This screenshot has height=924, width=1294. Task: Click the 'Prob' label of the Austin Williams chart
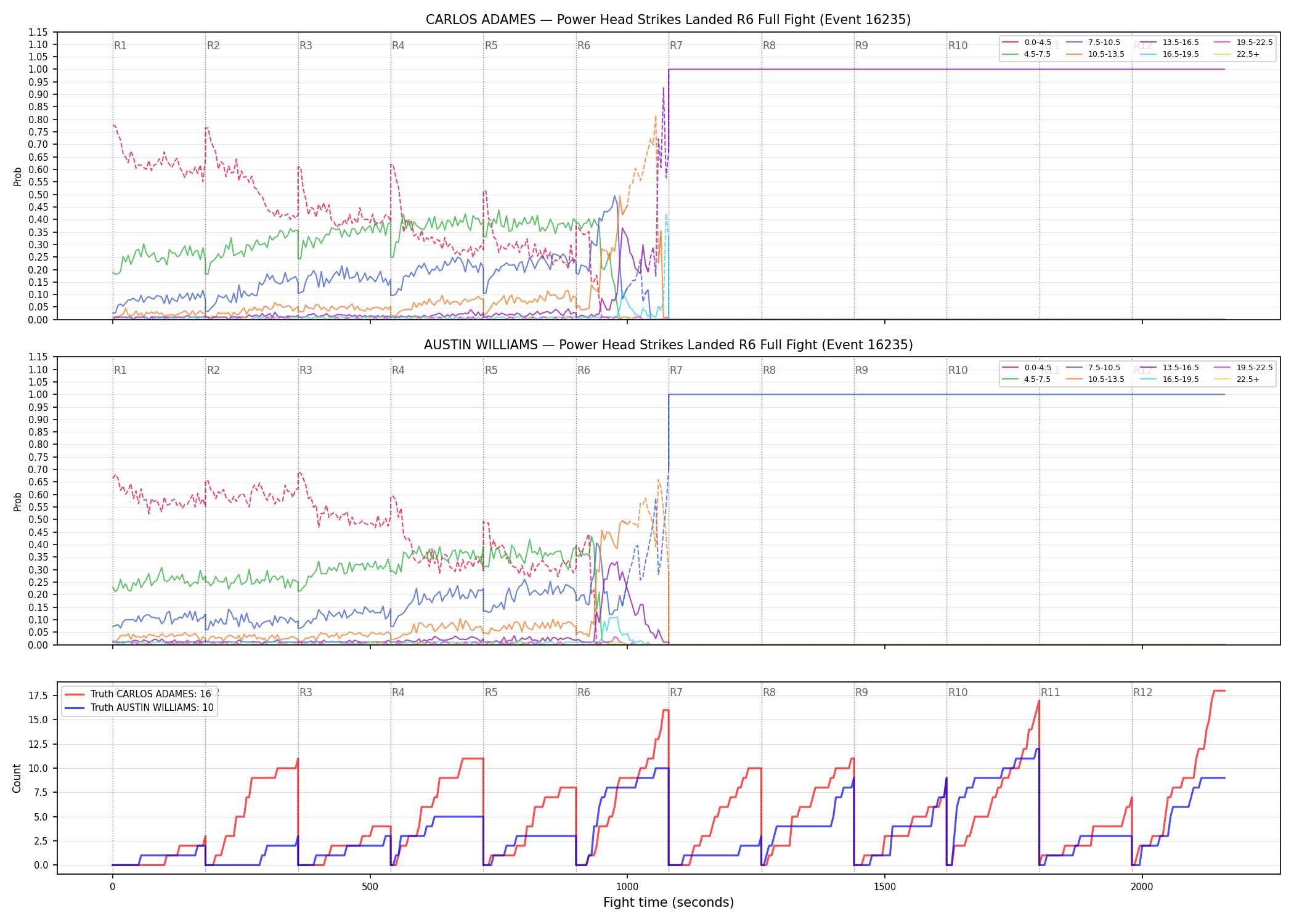point(18,501)
